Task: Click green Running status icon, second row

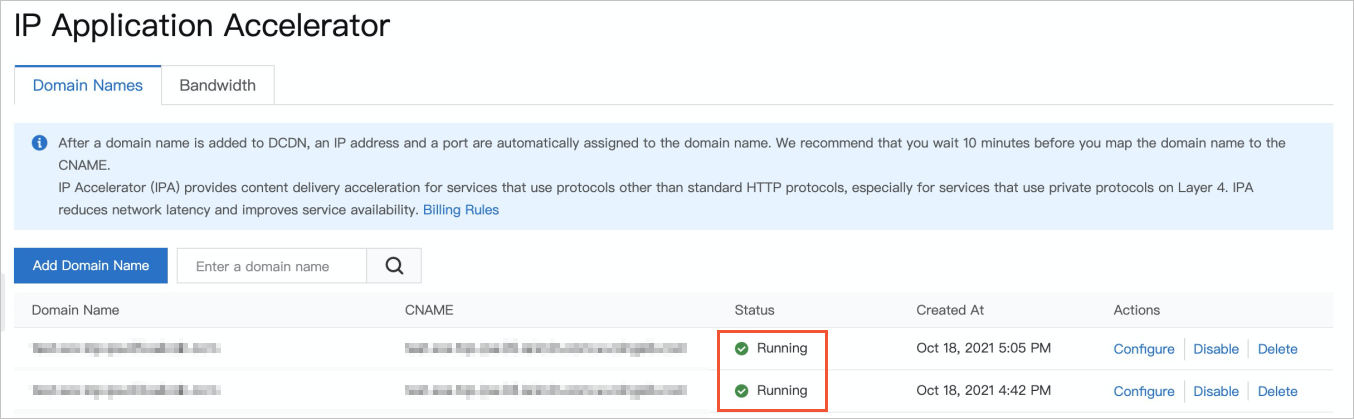Action: tap(741, 391)
